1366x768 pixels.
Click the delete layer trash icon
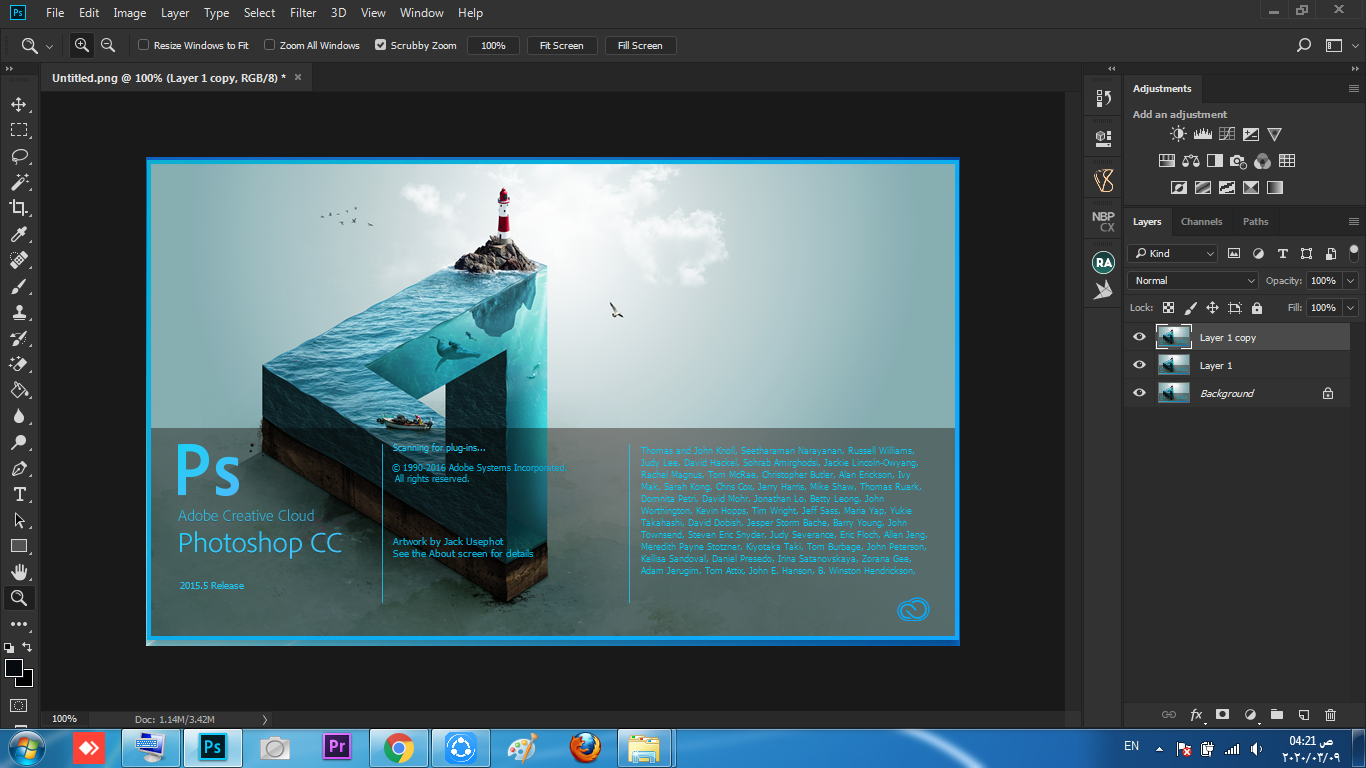1330,715
